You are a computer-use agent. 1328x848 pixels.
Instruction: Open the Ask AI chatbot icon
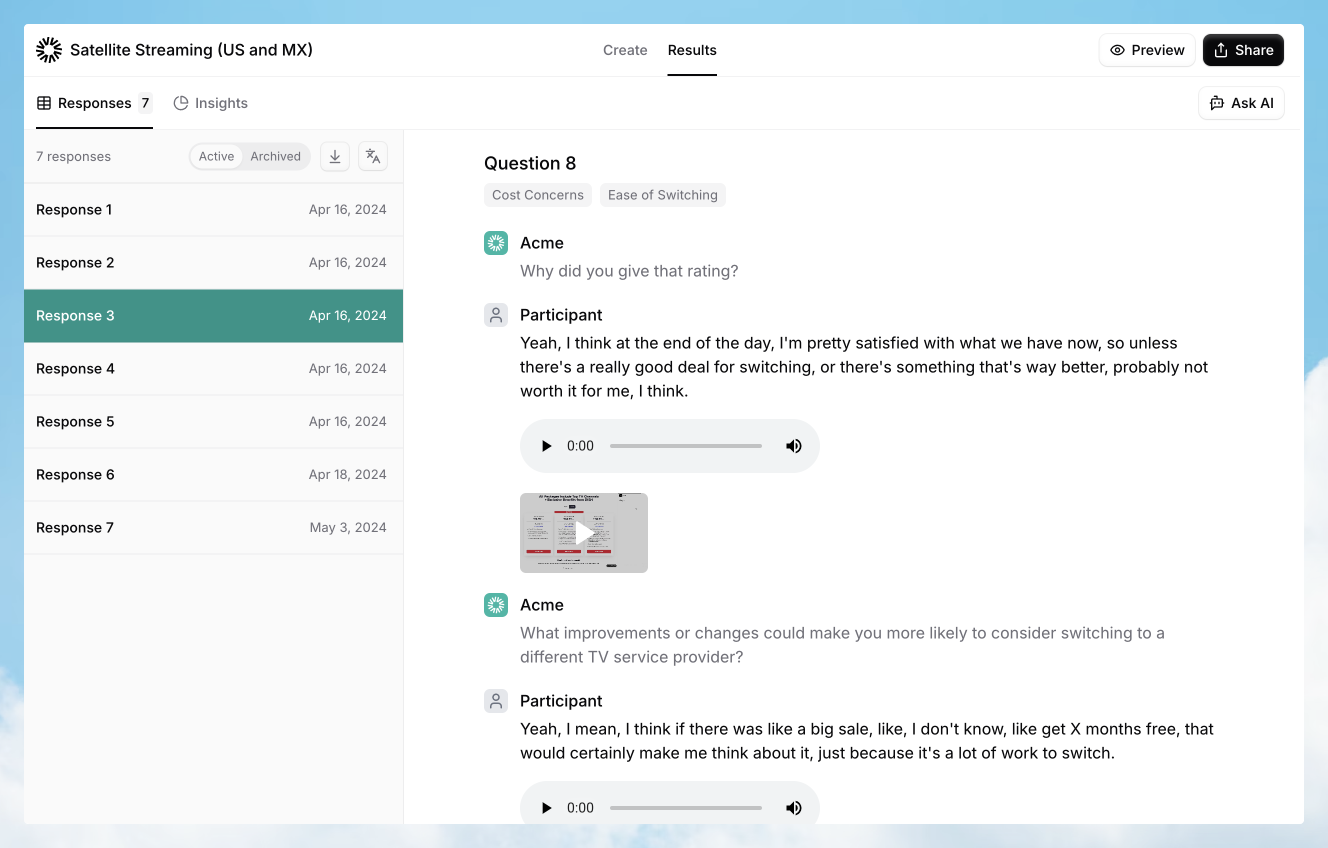[x=1217, y=102]
